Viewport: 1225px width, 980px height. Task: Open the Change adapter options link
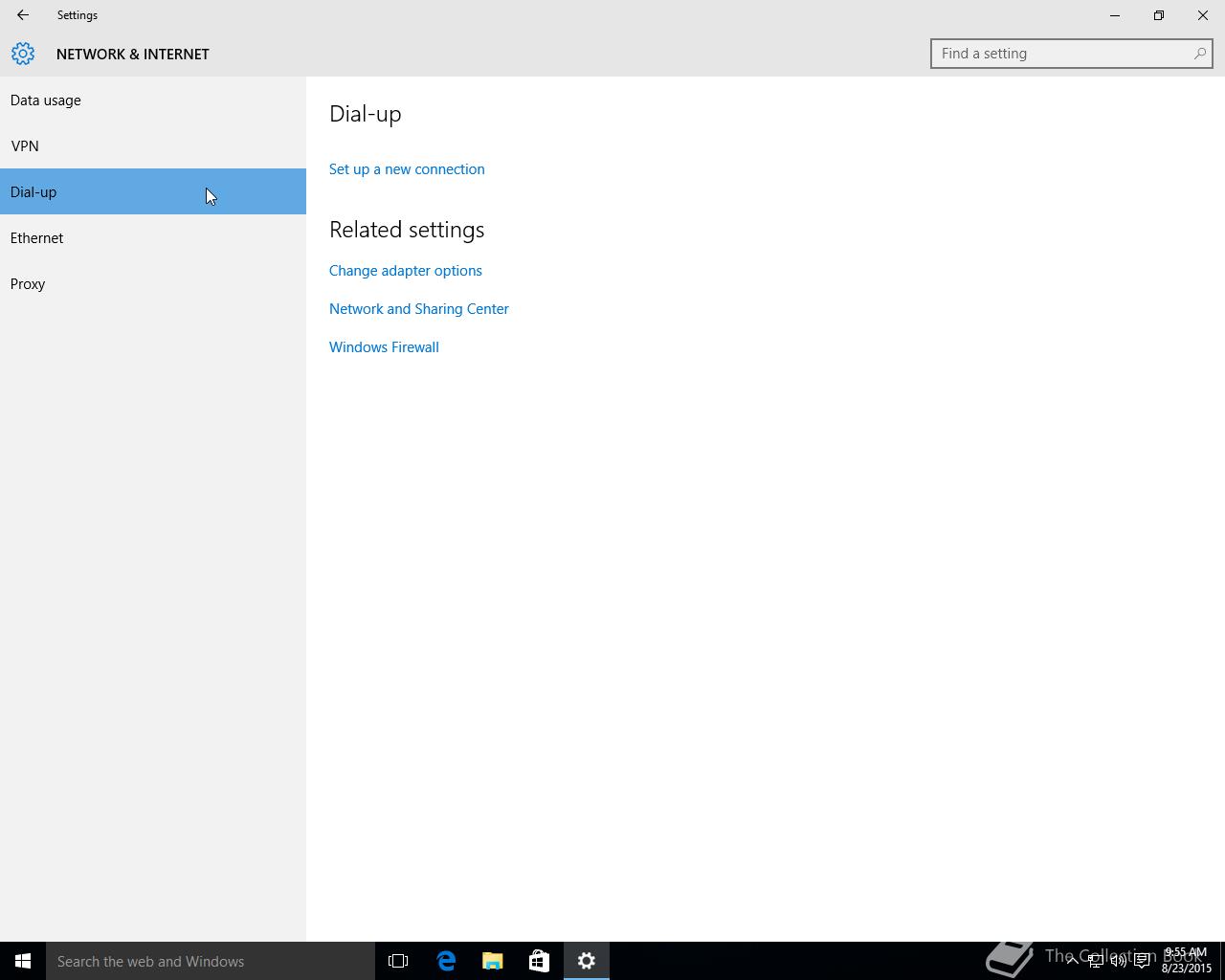pos(406,271)
